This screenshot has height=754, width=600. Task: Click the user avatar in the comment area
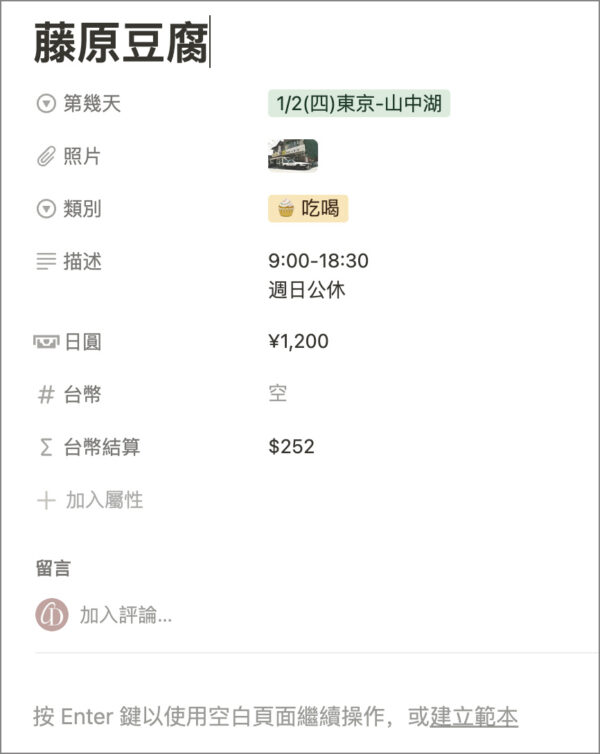51,615
